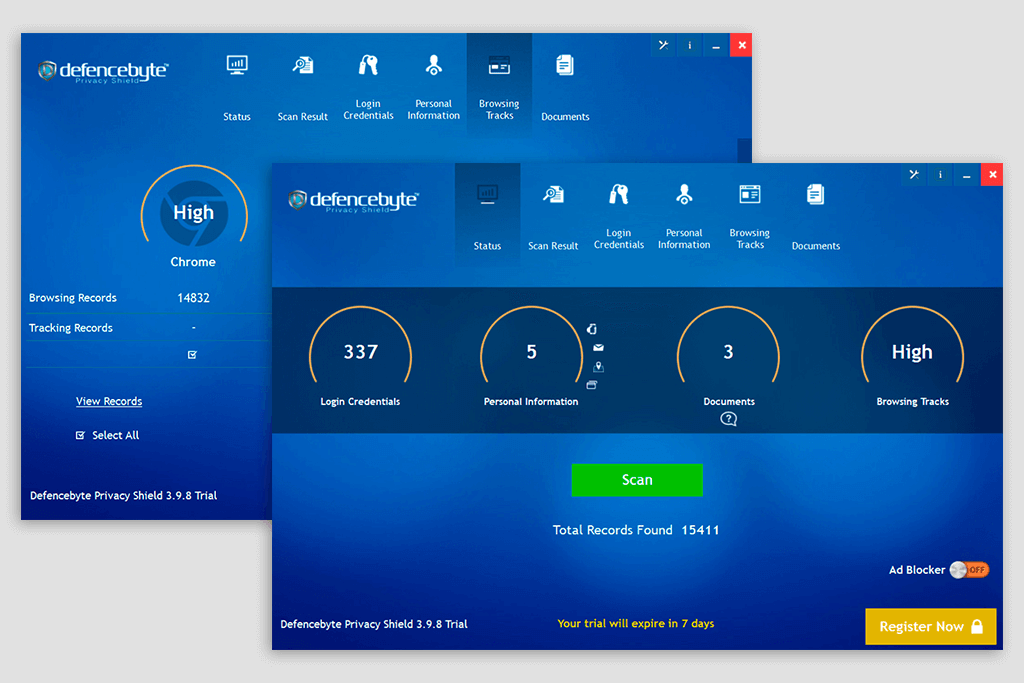Image resolution: width=1024 pixels, height=683 pixels.
Task: Click the credit card icon beside Personal Information
Action: click(x=592, y=385)
